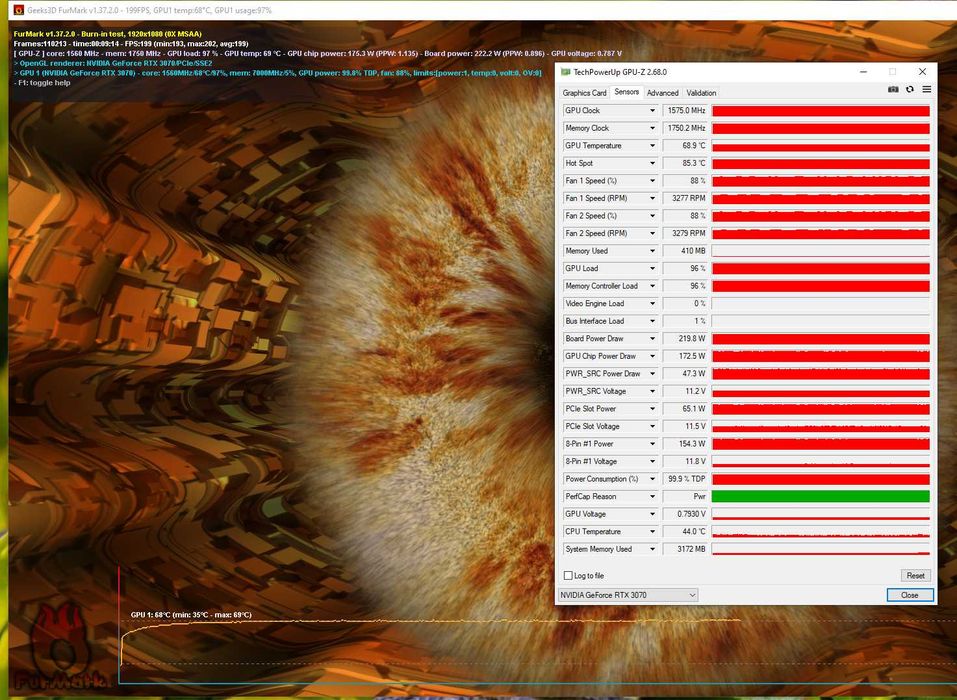
Task: Open the Advanced tab
Action: (662, 93)
